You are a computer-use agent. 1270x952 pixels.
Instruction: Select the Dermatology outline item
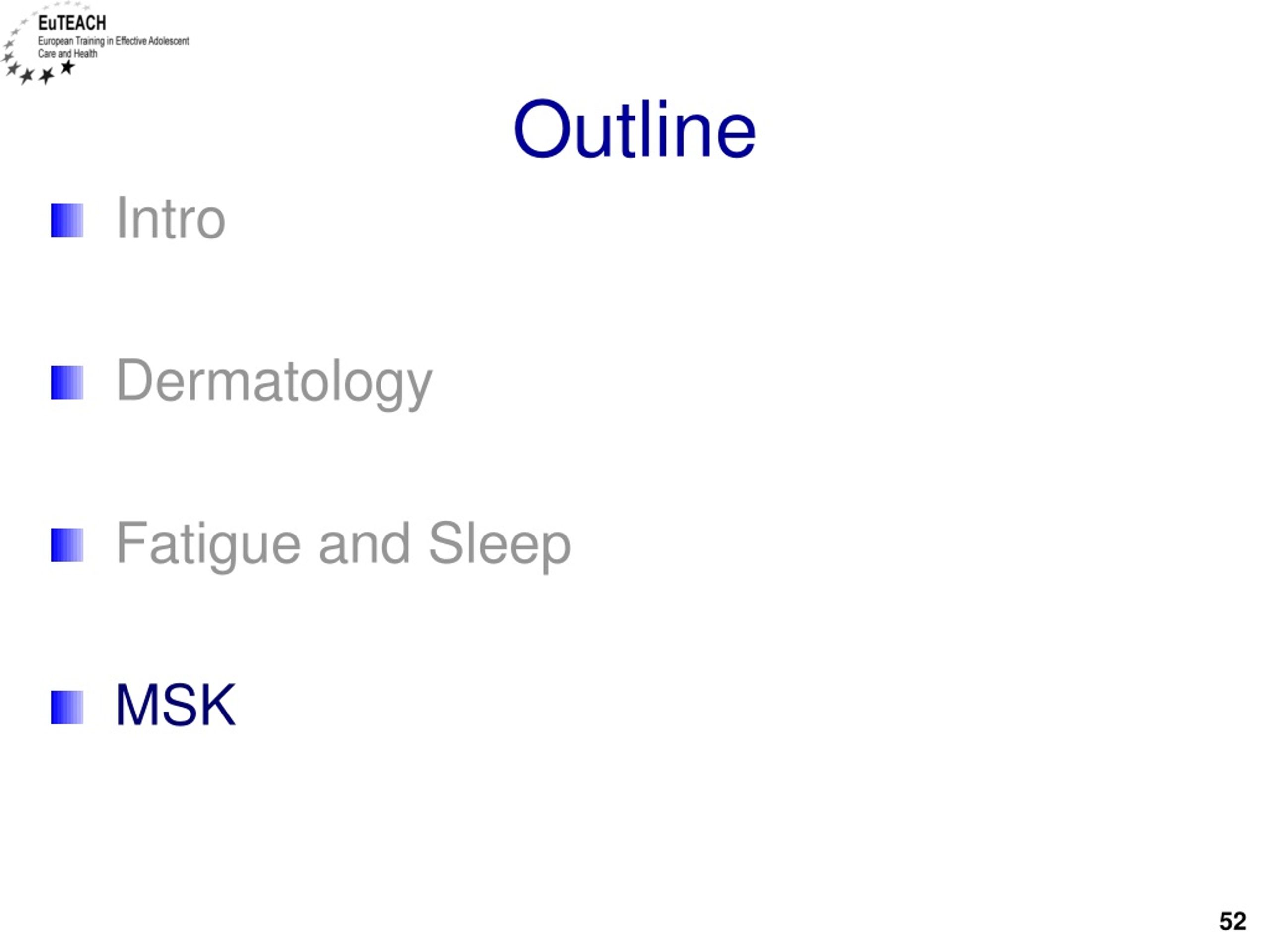click(274, 382)
